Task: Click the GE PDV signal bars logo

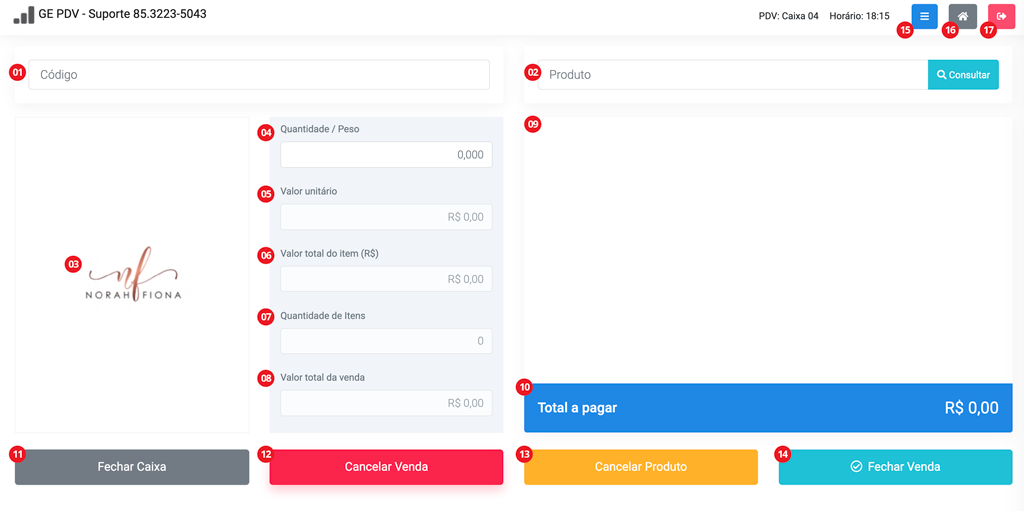Action: 24,15
